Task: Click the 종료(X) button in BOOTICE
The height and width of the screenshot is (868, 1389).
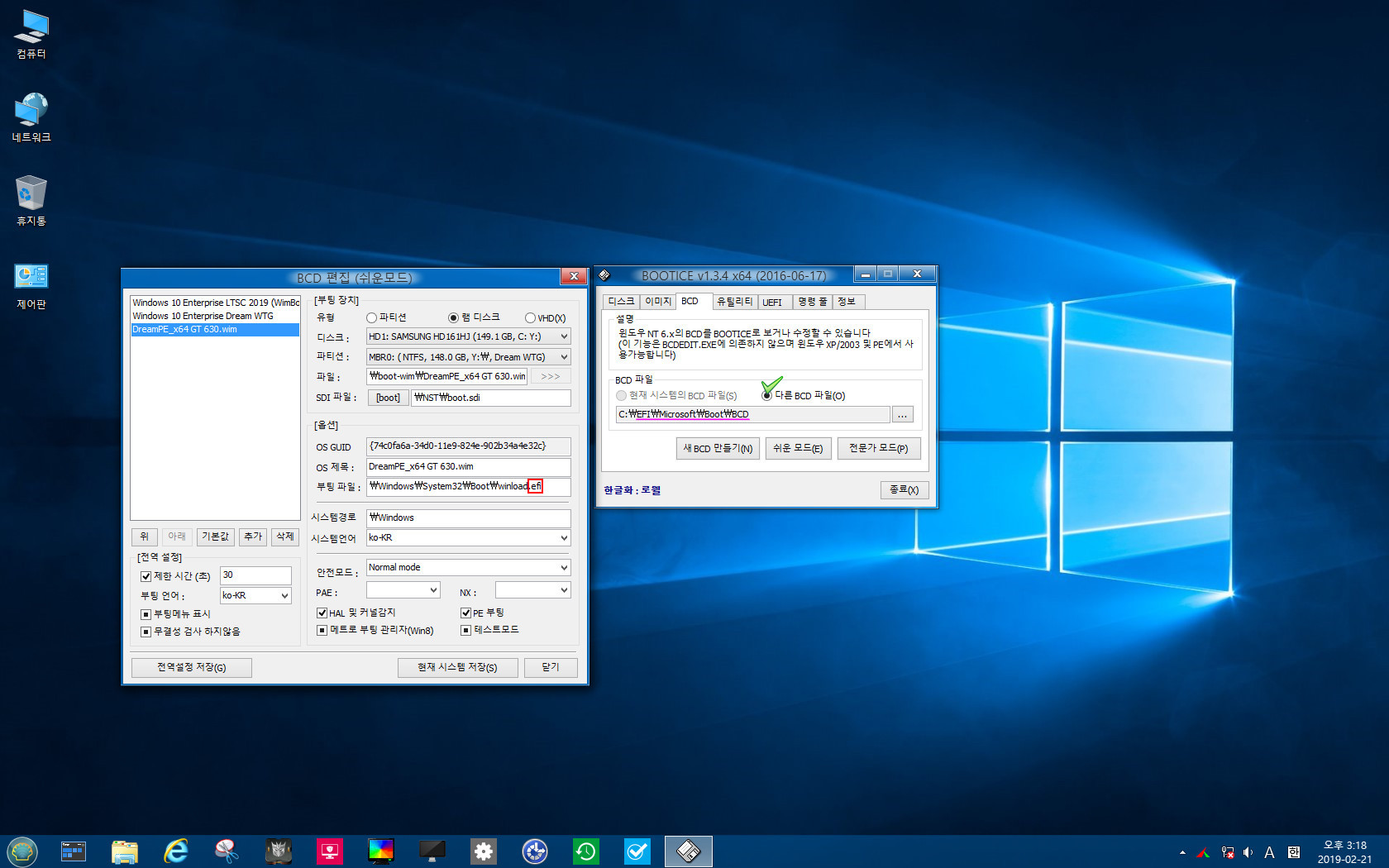Action: [904, 490]
